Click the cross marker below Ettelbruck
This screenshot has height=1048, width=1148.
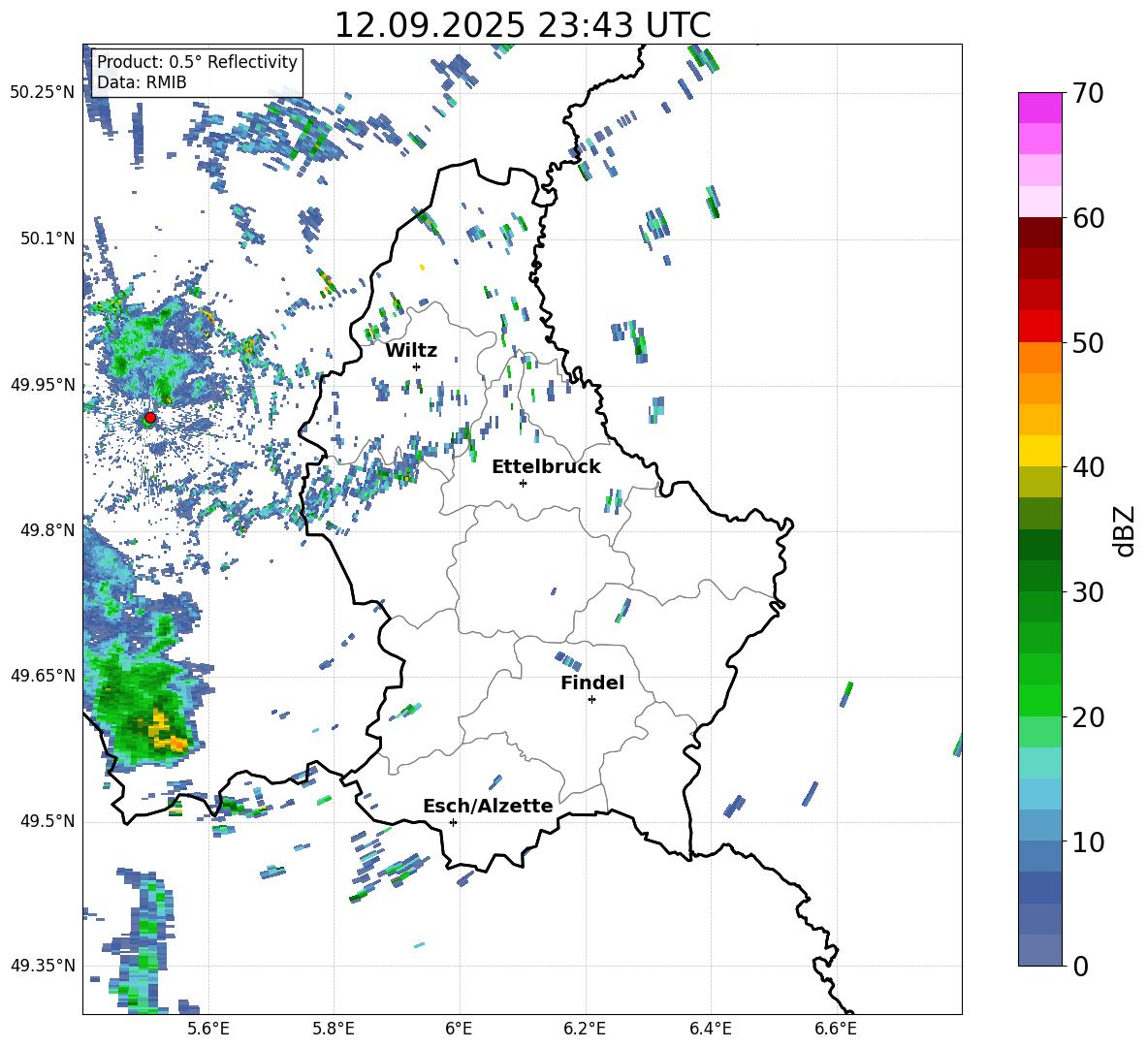pos(523,483)
